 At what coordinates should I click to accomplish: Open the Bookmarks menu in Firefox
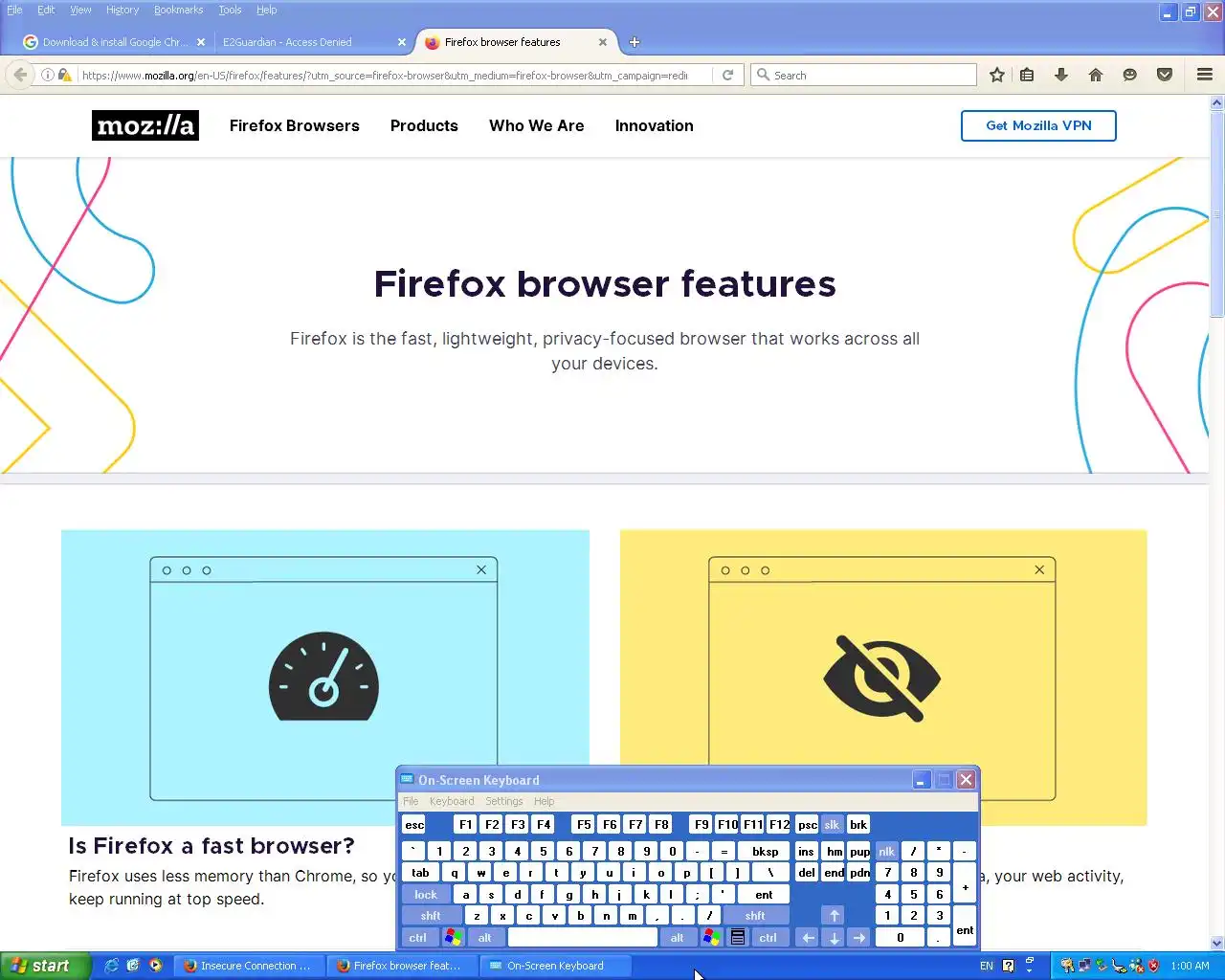coord(179,10)
